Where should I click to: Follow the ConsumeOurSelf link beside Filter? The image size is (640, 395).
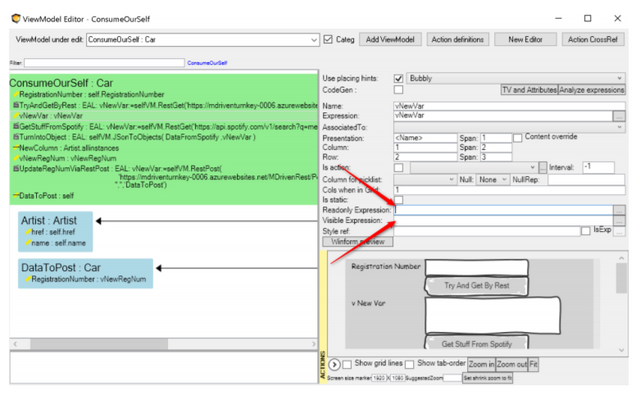207,63
